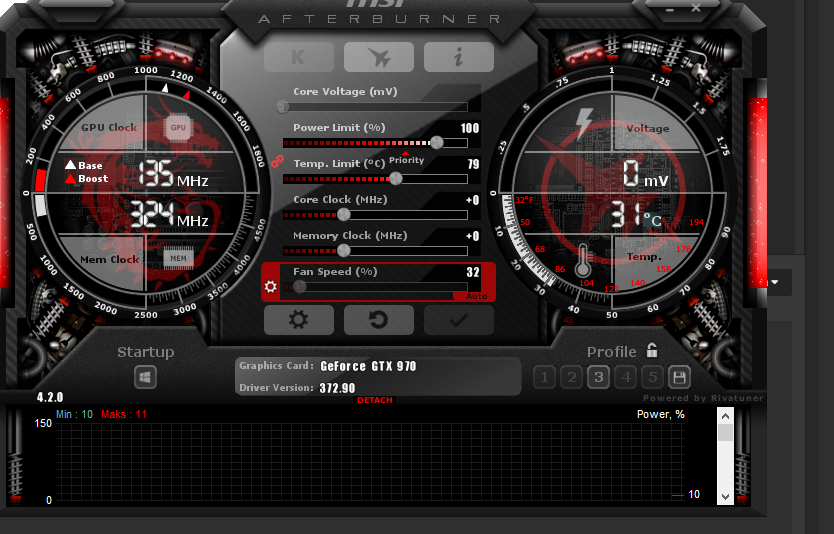Select profile slot 4
Screen dimensions: 834x534
point(626,378)
